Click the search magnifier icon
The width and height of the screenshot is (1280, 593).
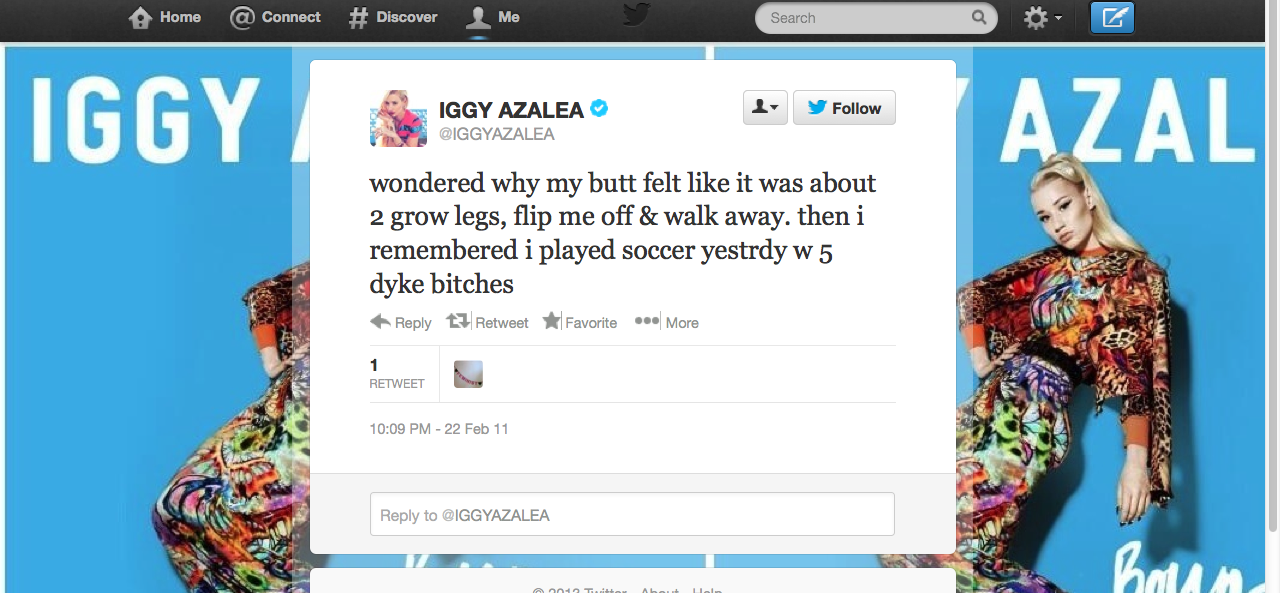978,17
